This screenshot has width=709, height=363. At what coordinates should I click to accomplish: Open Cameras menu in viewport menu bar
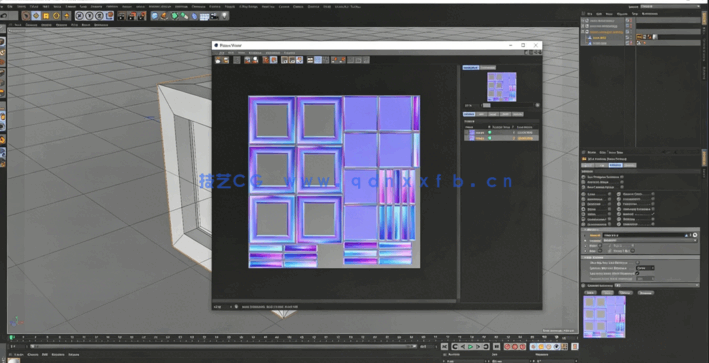[31, 25]
